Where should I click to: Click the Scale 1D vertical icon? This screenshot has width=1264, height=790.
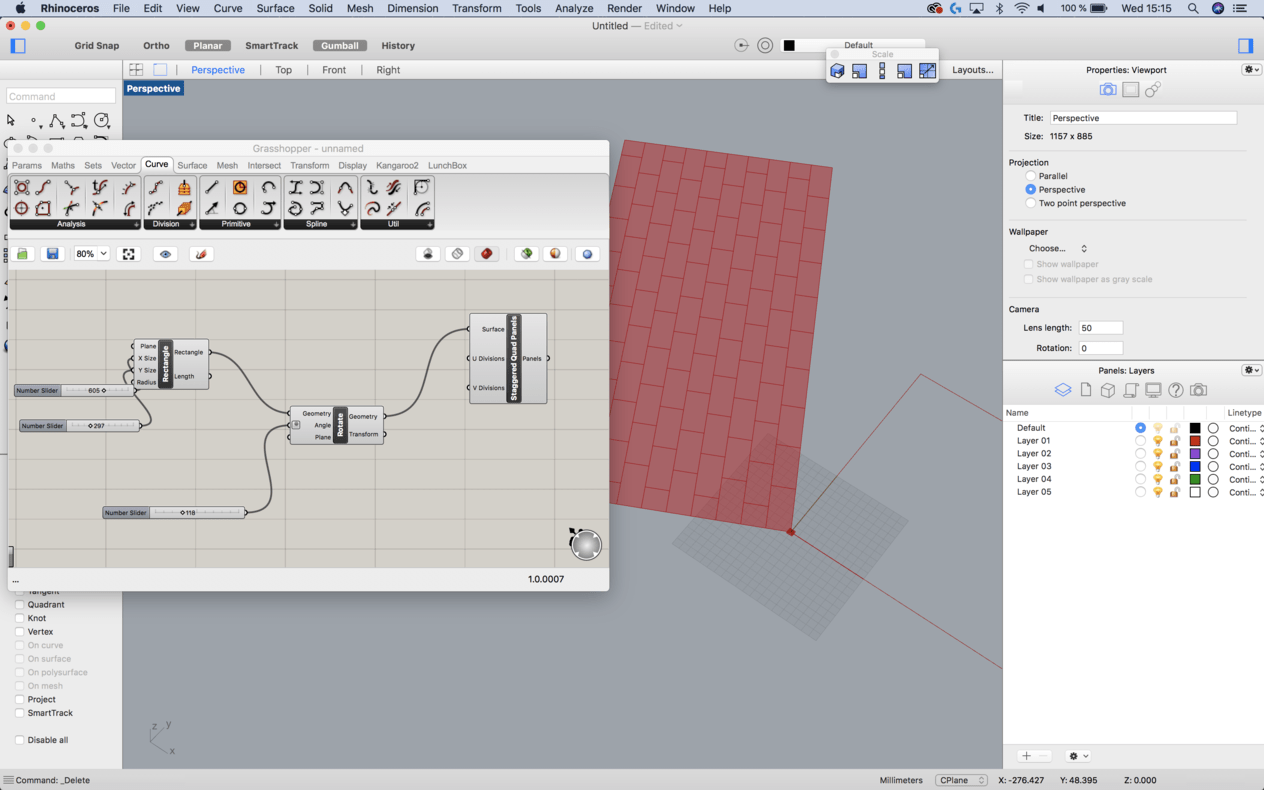[882, 71]
